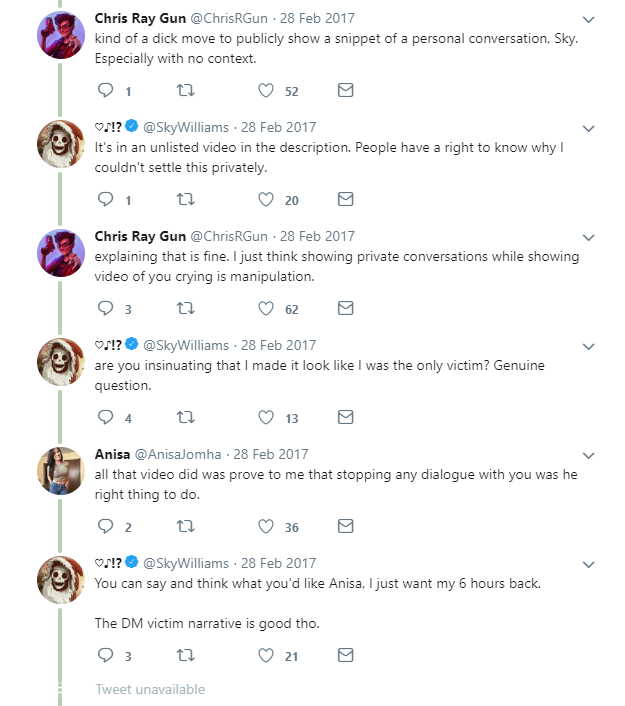This screenshot has height=706, width=625.
Task: Like Anisa's tweet with 36 likes
Action: pos(266,527)
